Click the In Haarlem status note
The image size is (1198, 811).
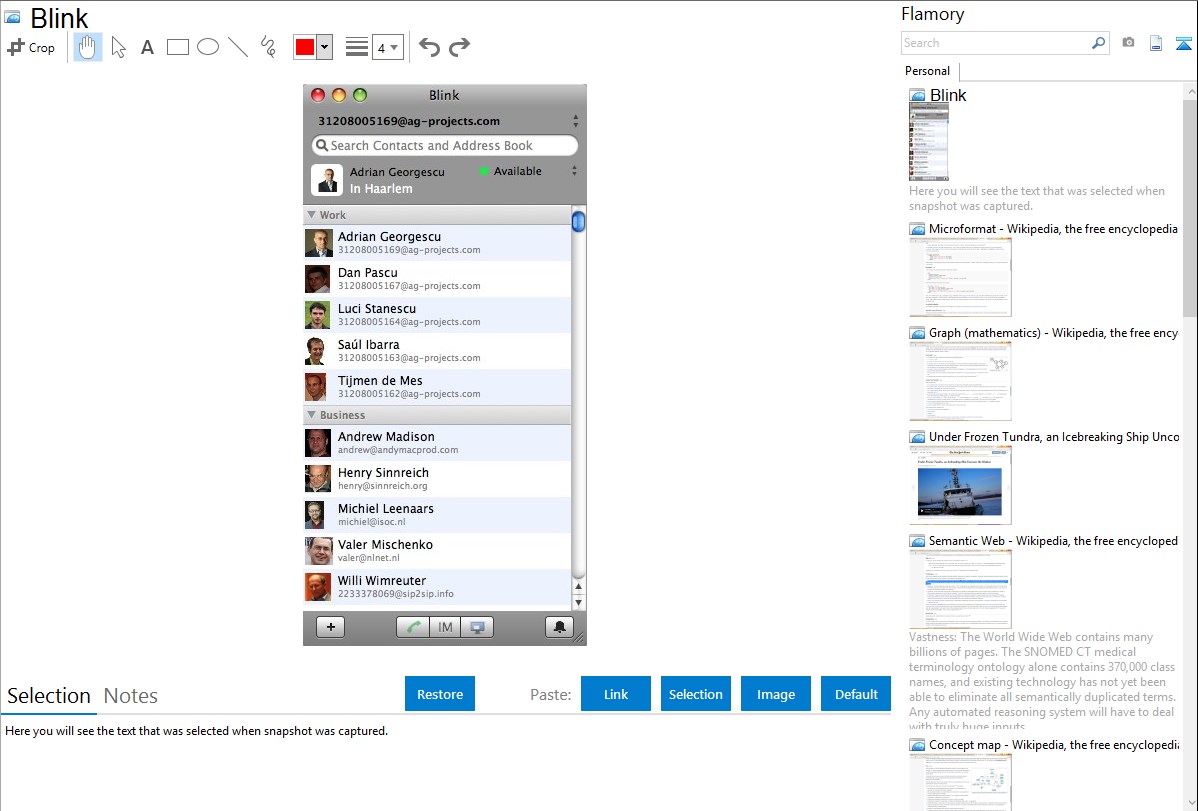tap(381, 189)
